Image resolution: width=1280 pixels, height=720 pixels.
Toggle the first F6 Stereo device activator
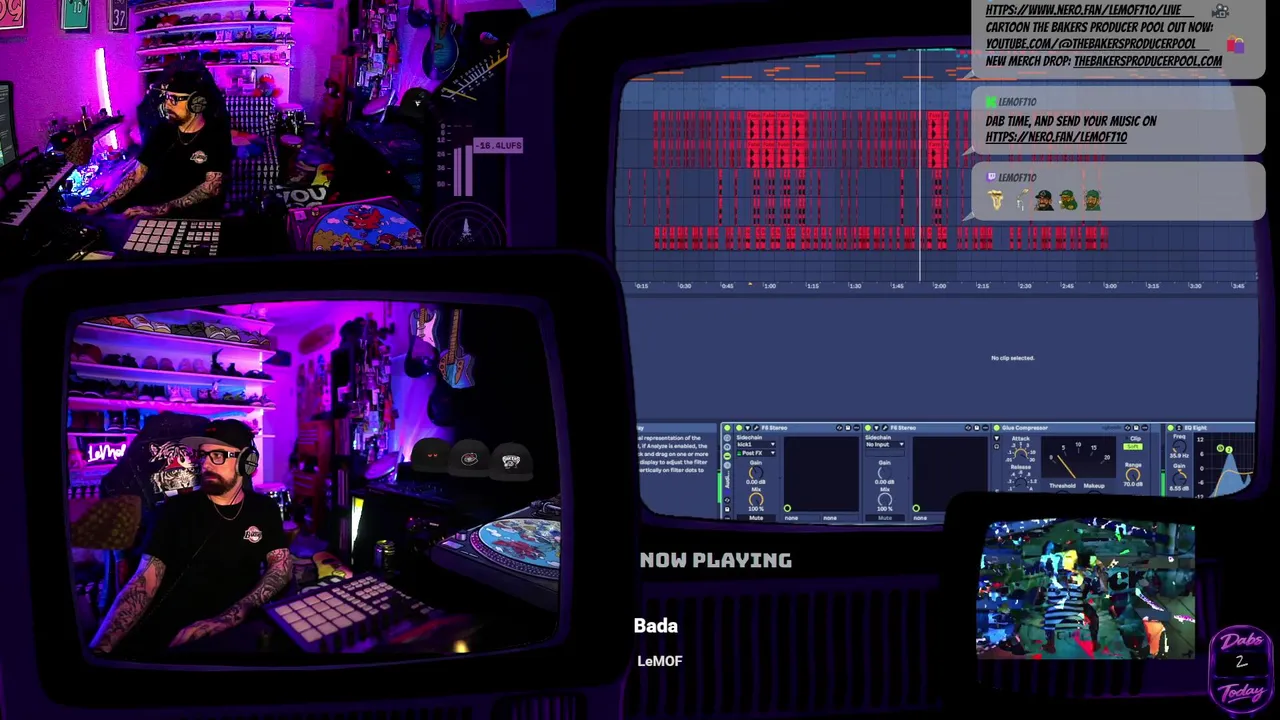[x=739, y=428]
